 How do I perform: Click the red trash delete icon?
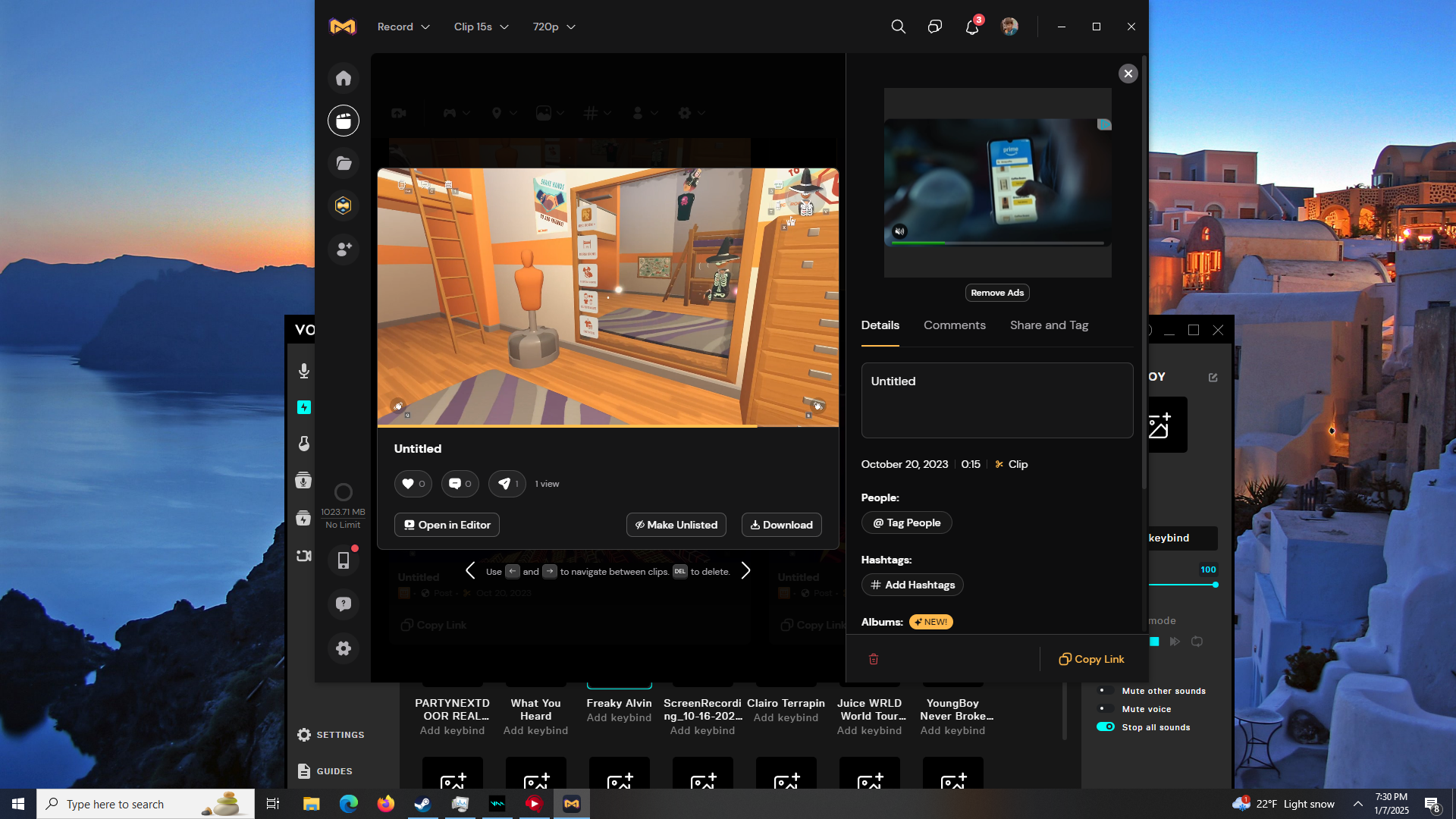click(874, 659)
